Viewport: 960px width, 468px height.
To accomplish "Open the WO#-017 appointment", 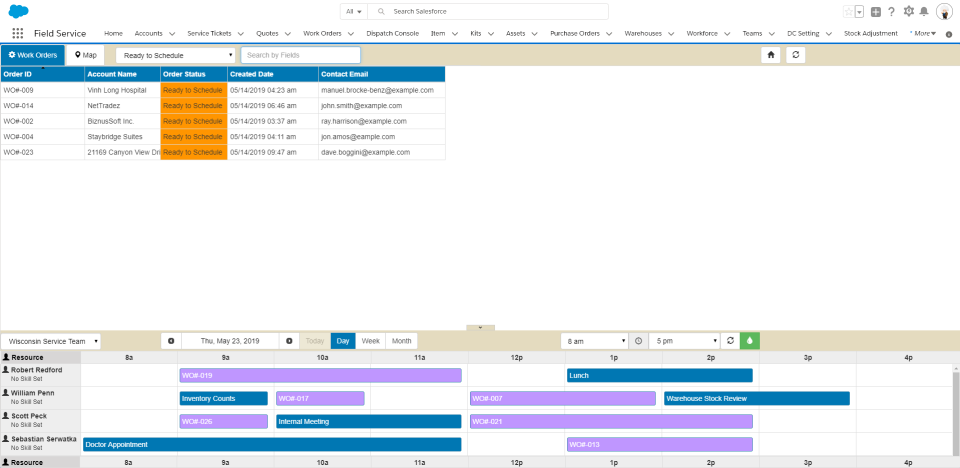I will pyautogui.click(x=320, y=398).
